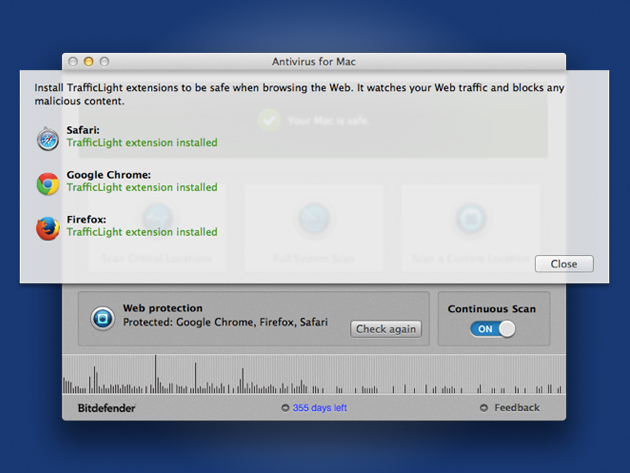This screenshot has width=630, height=473.
Task: Click the Safari TrafficLight extension installed status
Action: click(142, 143)
